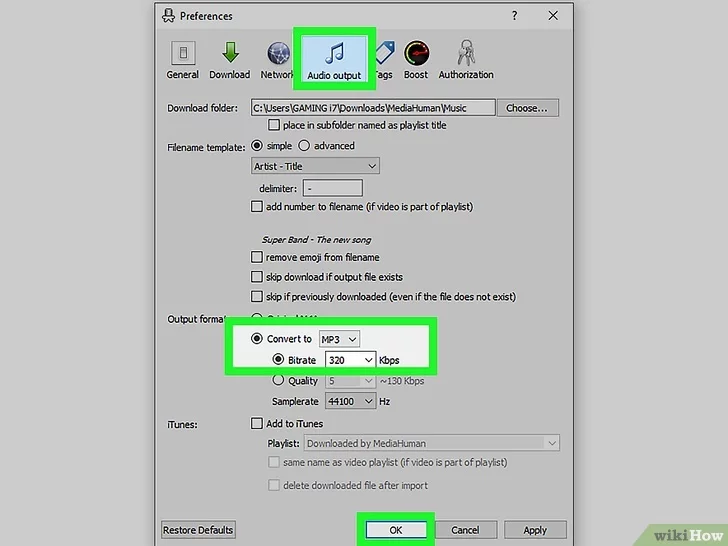Select the advanced filename template option

pos(304,146)
